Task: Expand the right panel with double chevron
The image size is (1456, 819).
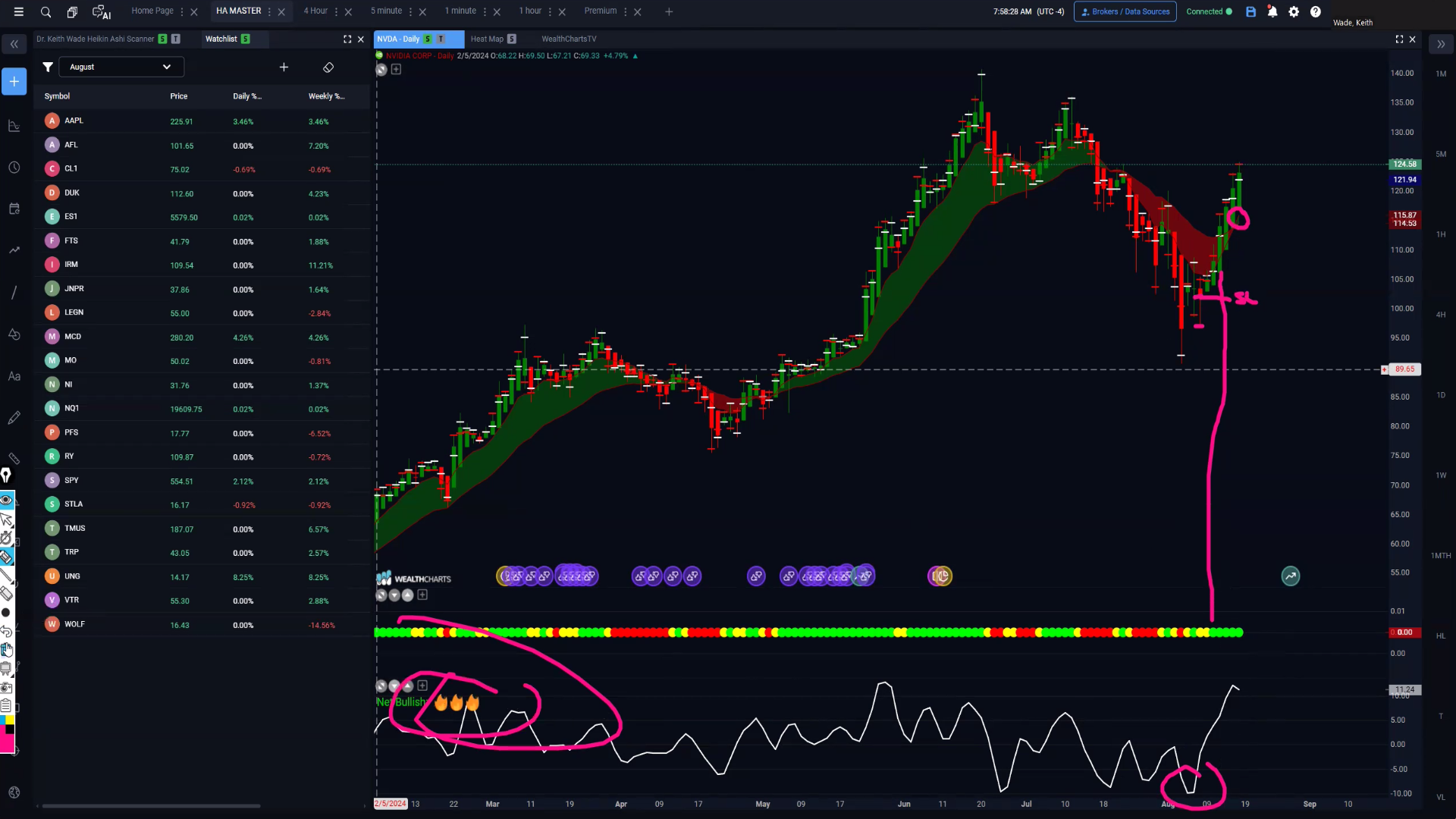Action: [1441, 44]
